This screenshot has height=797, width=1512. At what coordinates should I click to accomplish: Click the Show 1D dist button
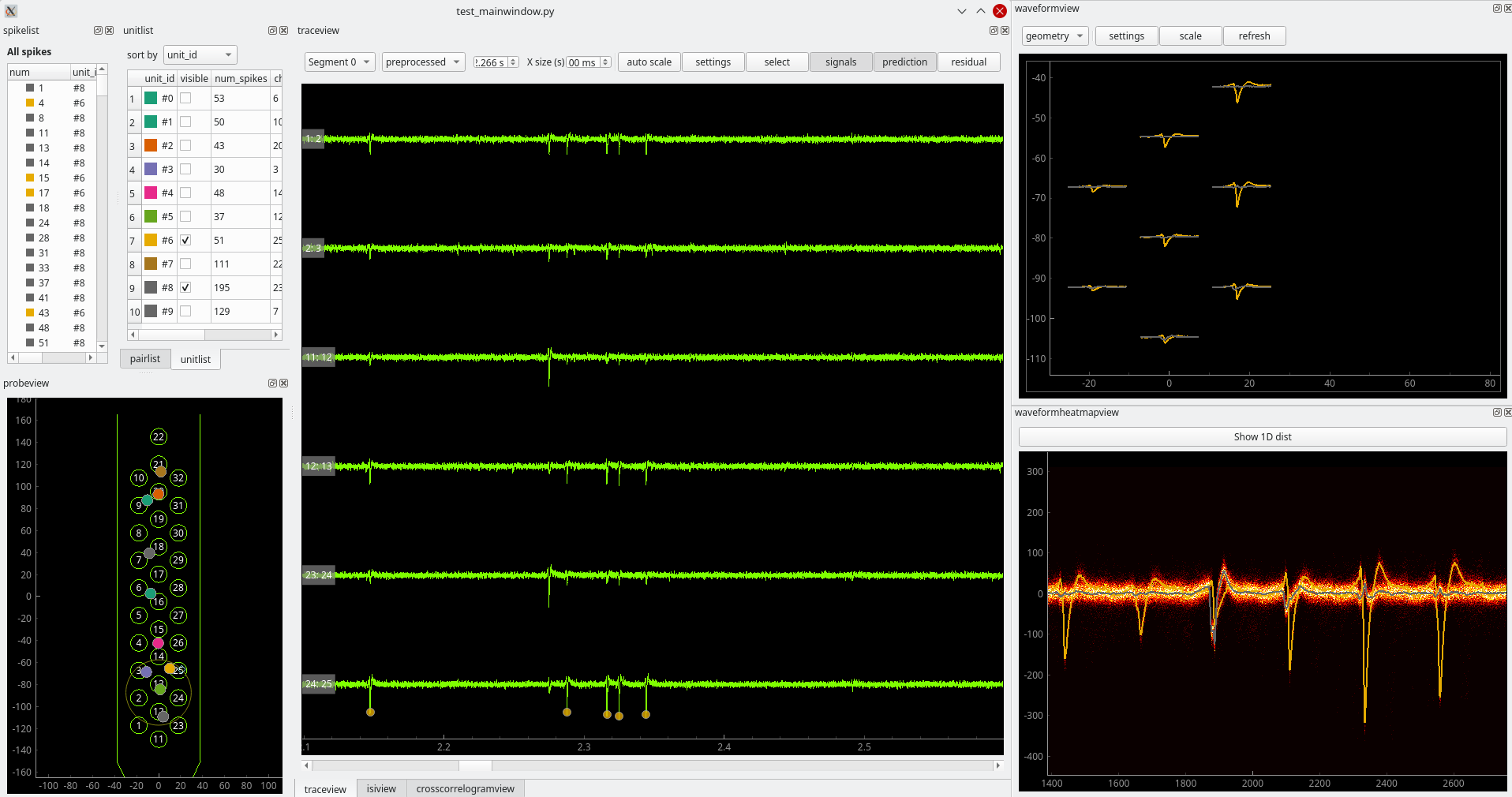coord(1263,436)
